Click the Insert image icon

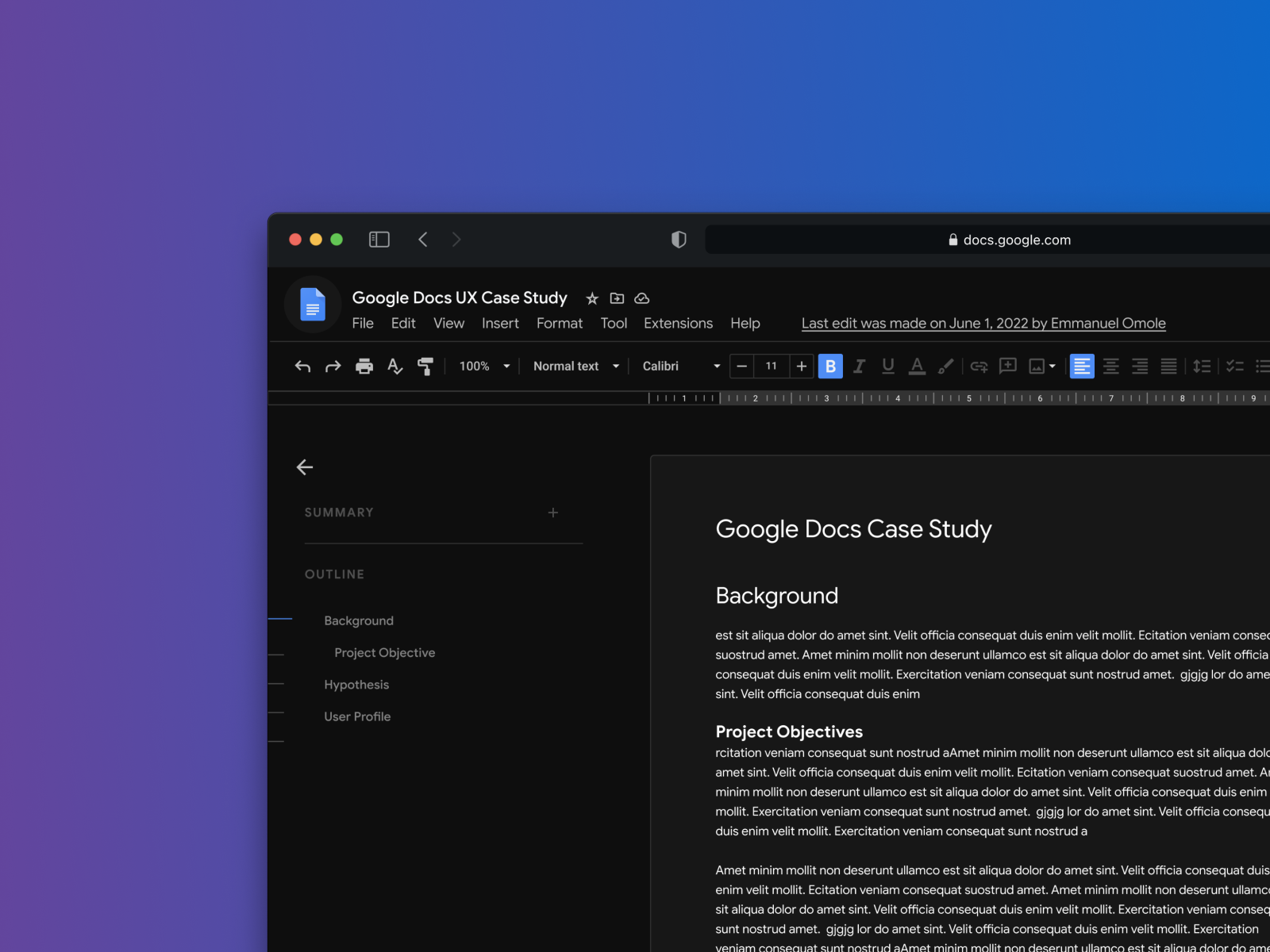(1037, 366)
